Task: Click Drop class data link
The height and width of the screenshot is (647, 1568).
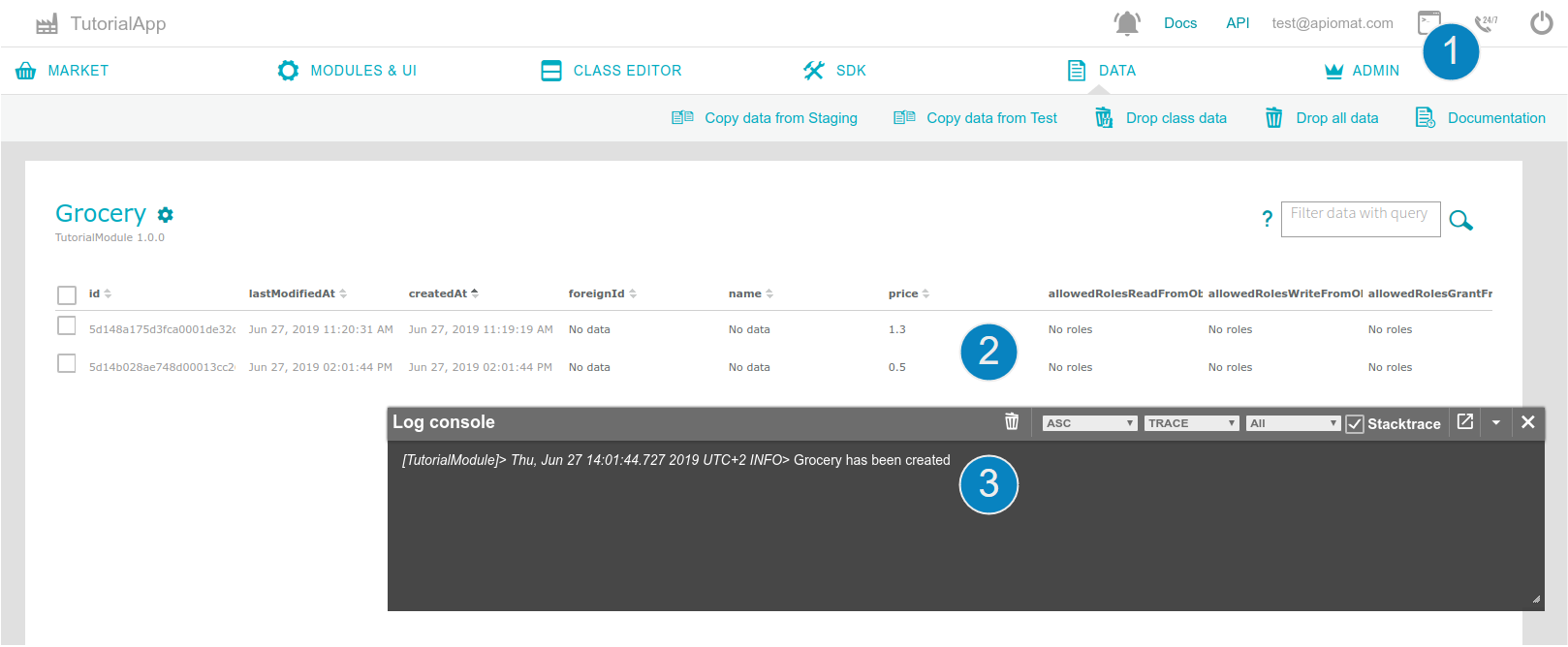Action: click(1176, 118)
